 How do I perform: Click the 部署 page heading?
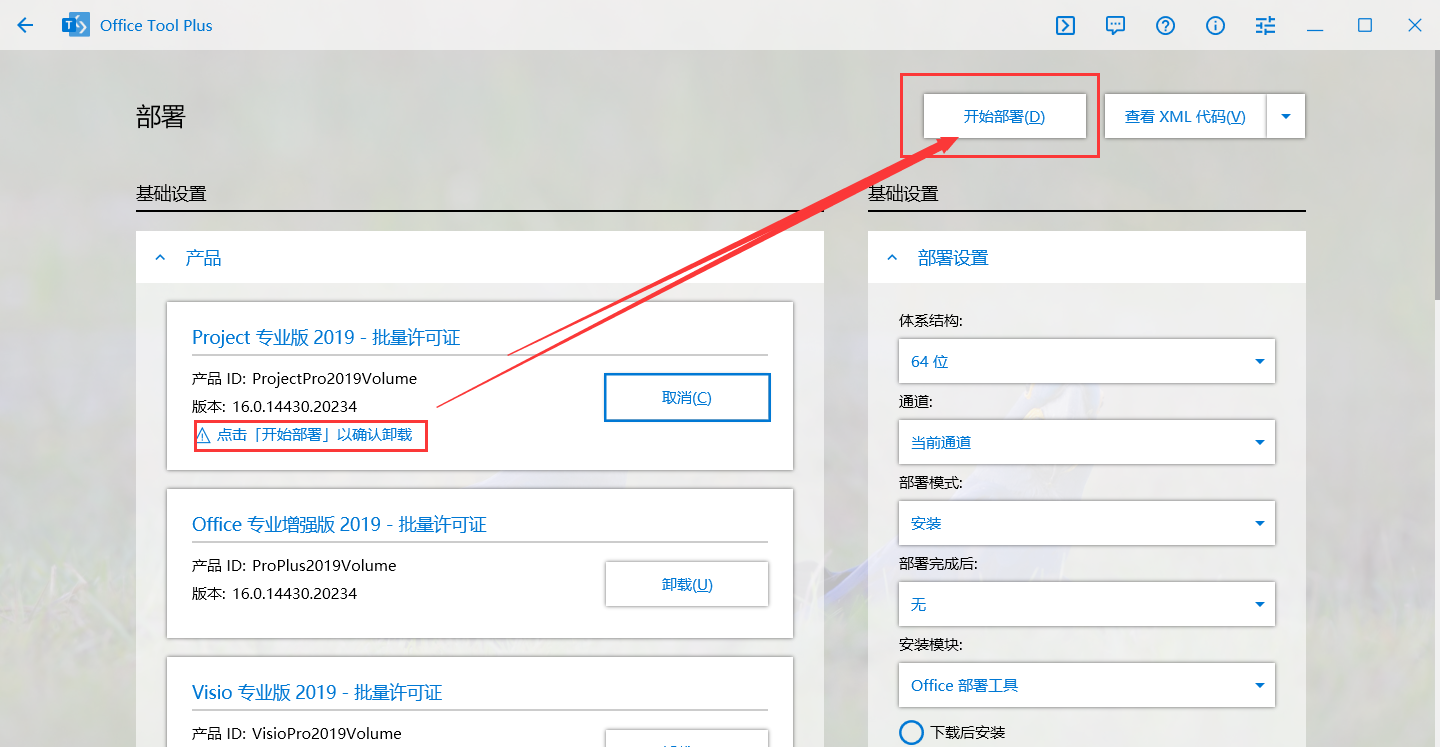[161, 116]
